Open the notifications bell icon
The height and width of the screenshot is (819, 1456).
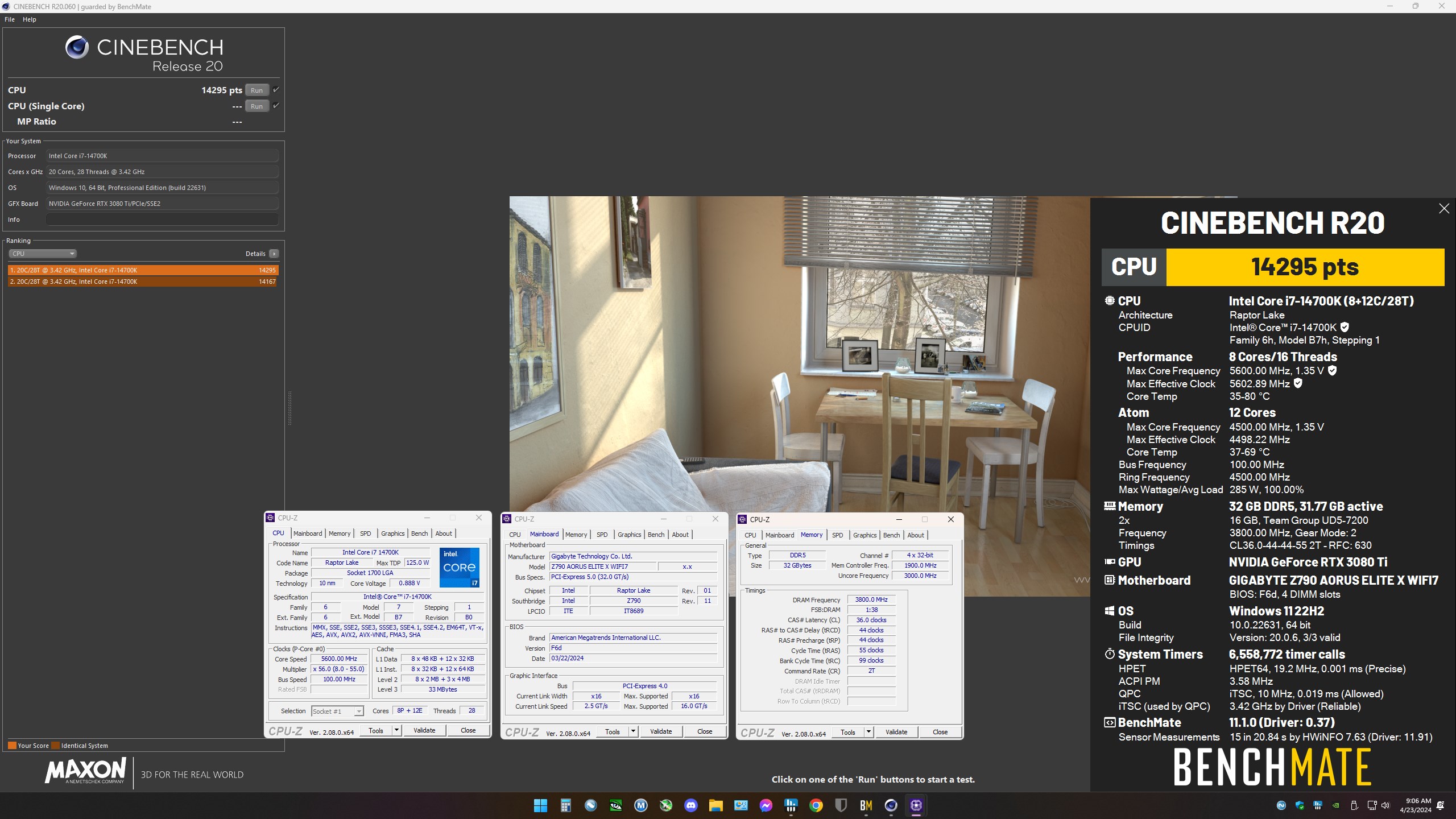pos(1441,805)
